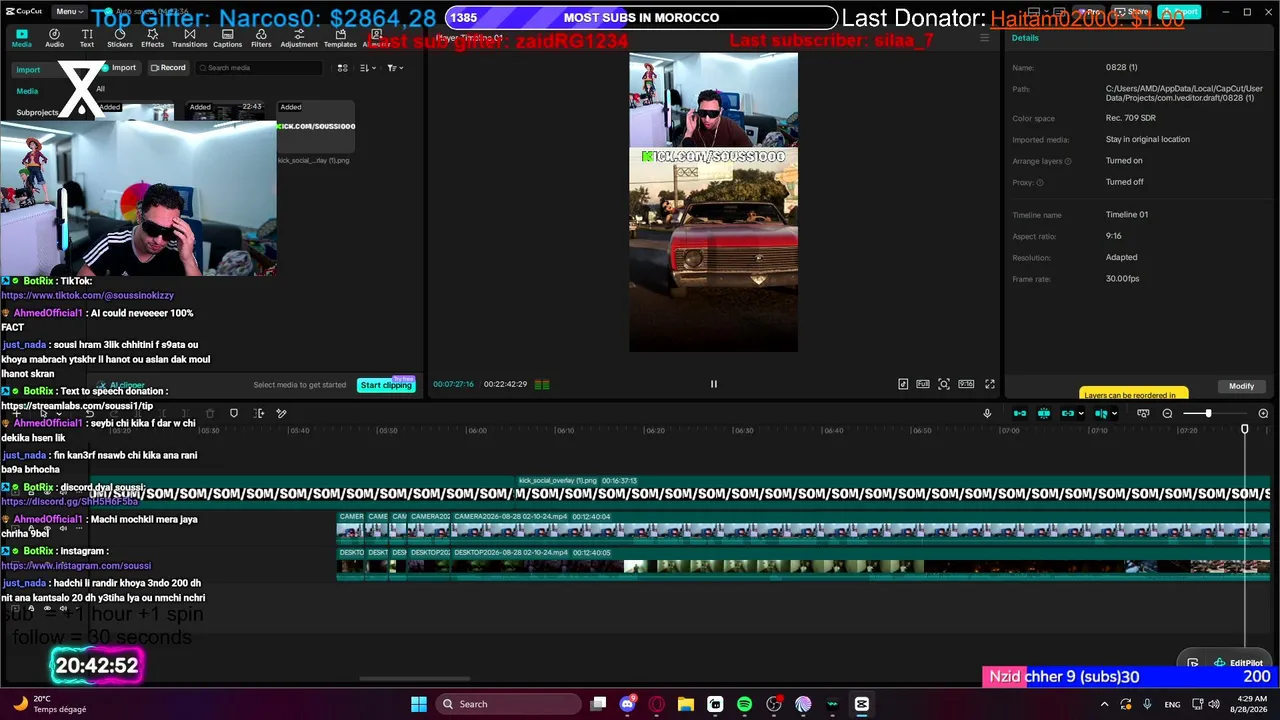Click the timeline horizontal scrollbar
Image resolution: width=1280 pixels, height=720 pixels.
pos(415,678)
